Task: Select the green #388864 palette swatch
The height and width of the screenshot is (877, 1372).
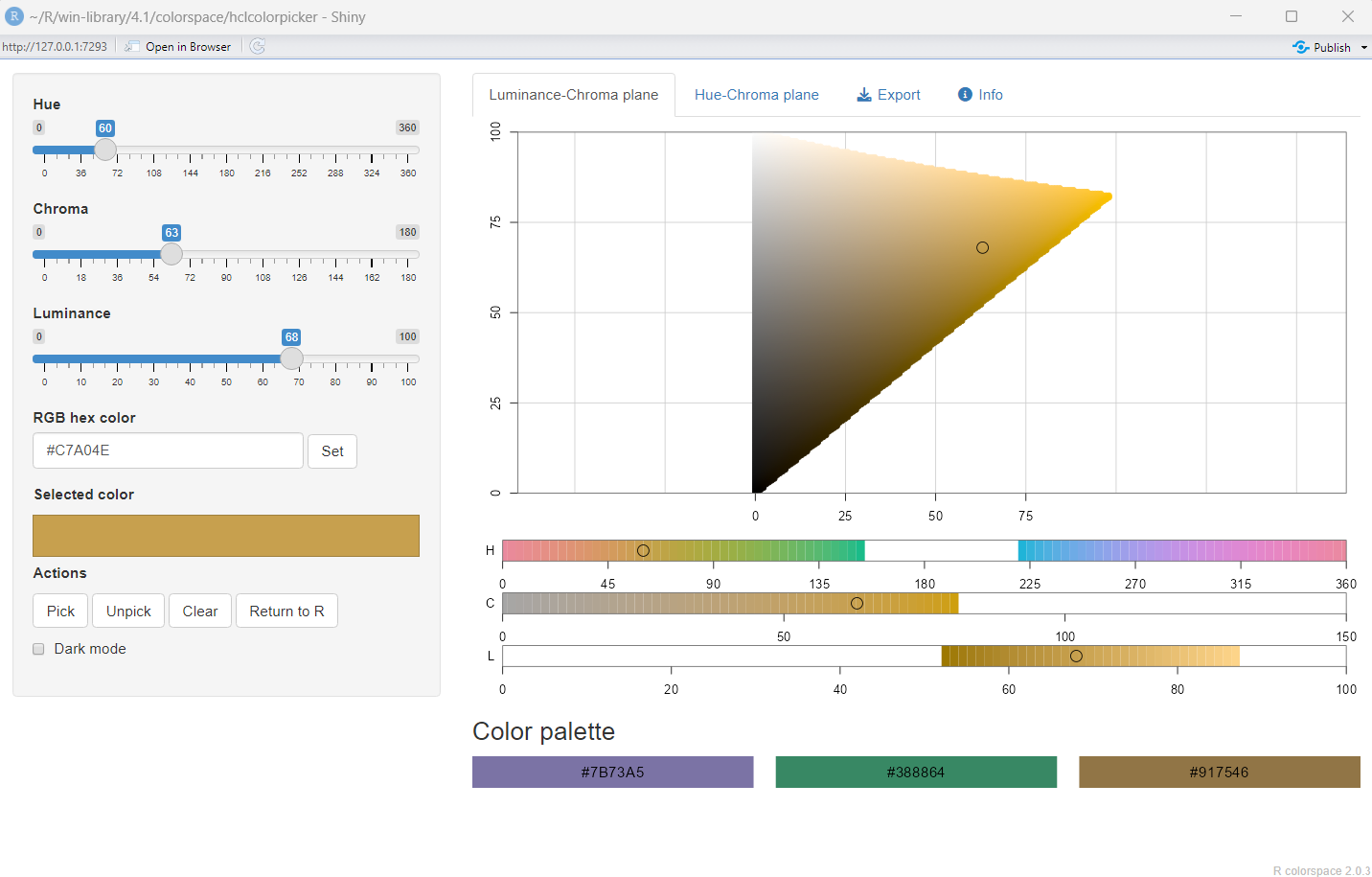Action: pos(915,773)
